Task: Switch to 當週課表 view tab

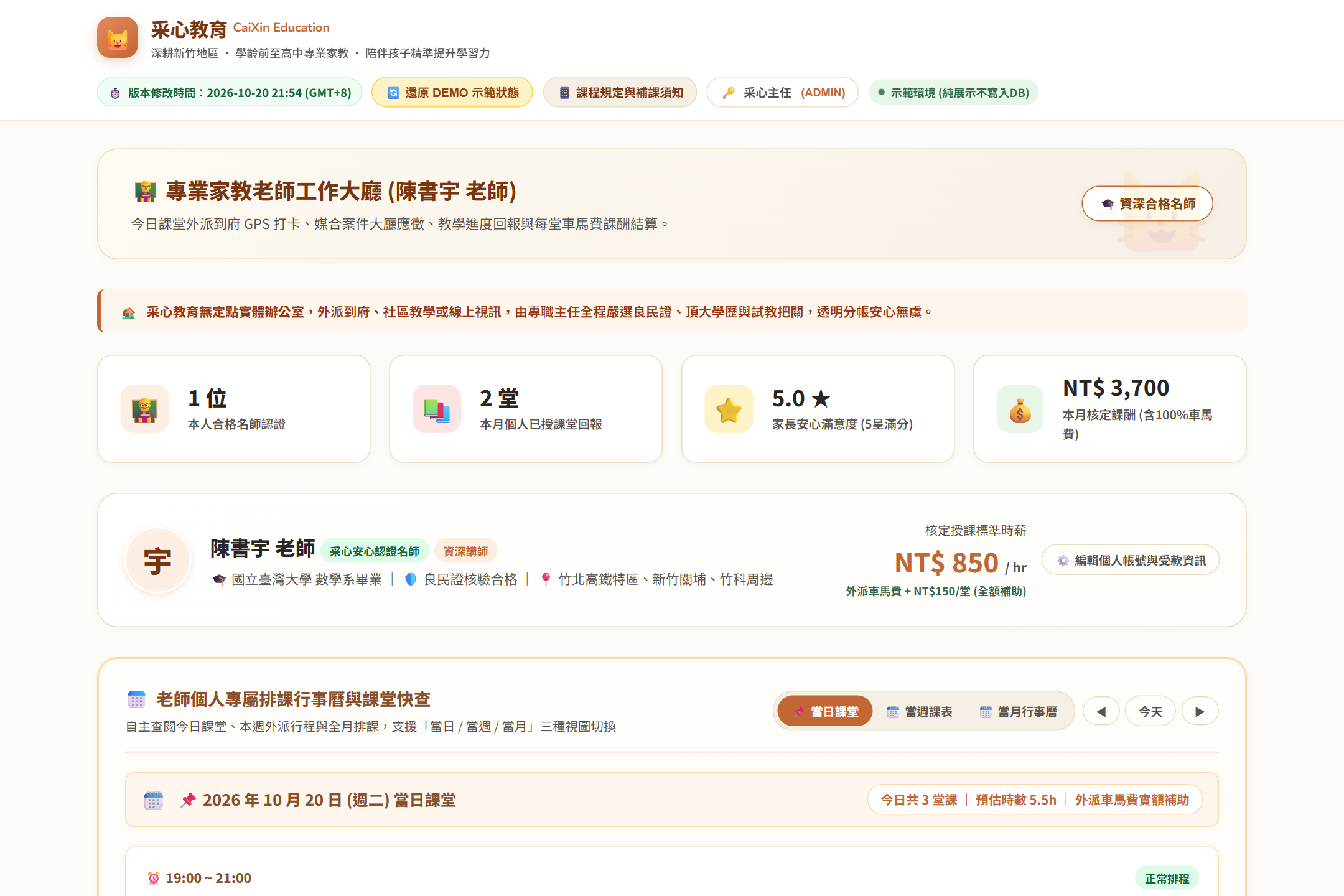Action: 920,711
